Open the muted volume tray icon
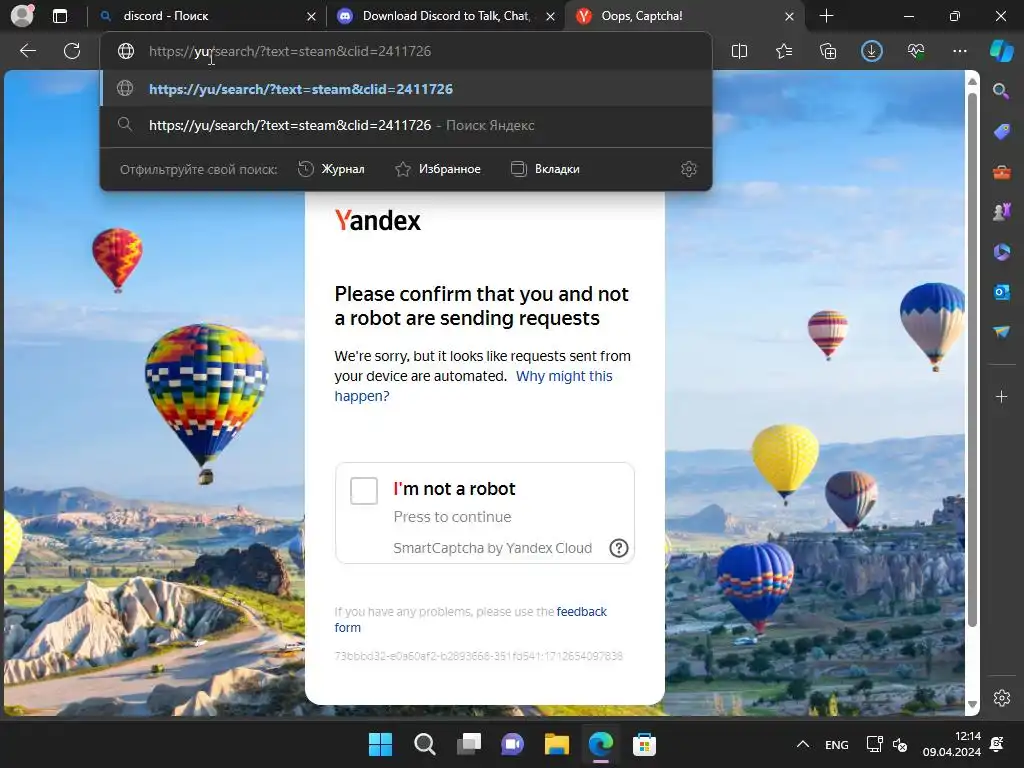 tap(900, 744)
